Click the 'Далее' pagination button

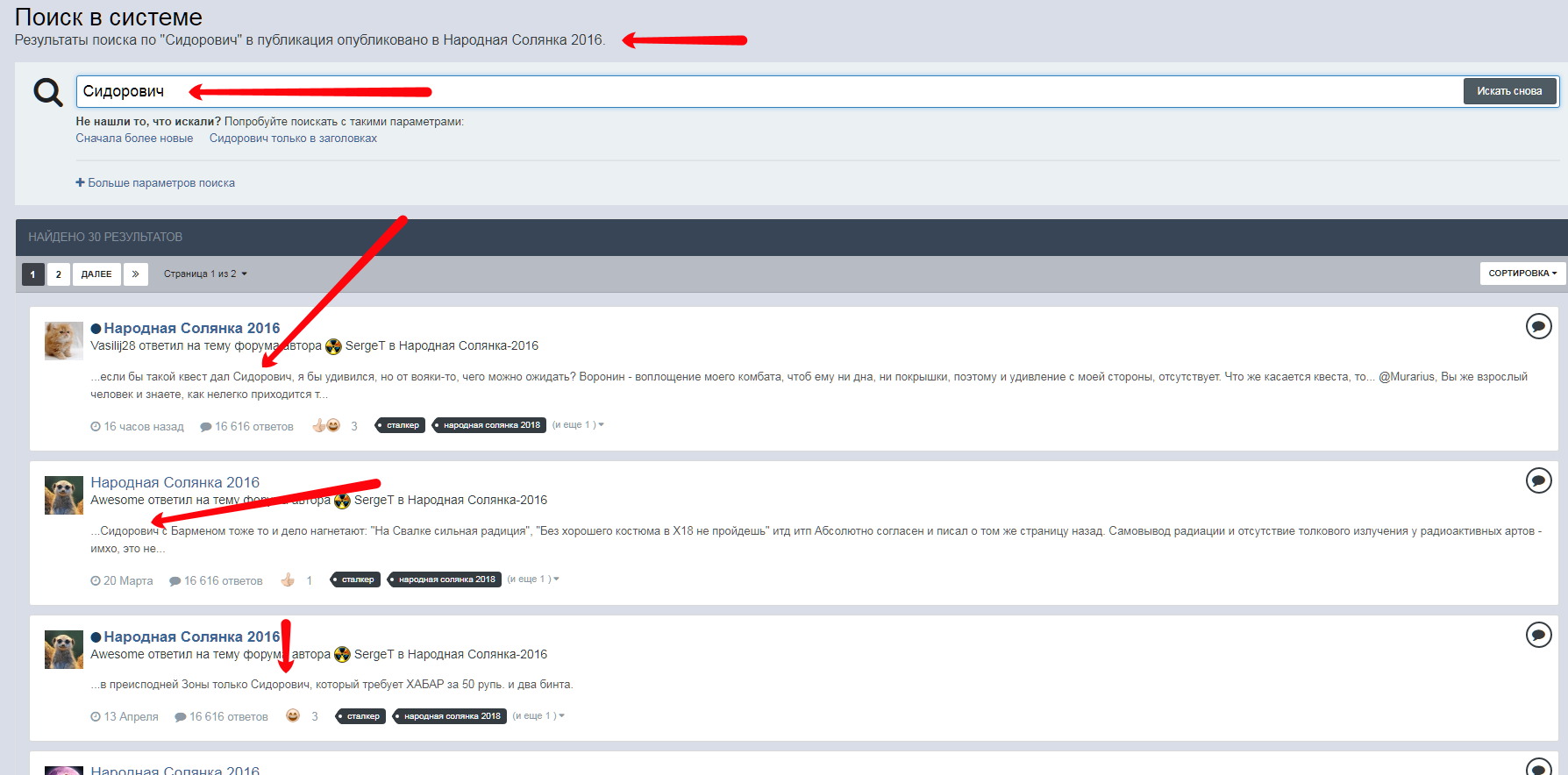point(96,274)
